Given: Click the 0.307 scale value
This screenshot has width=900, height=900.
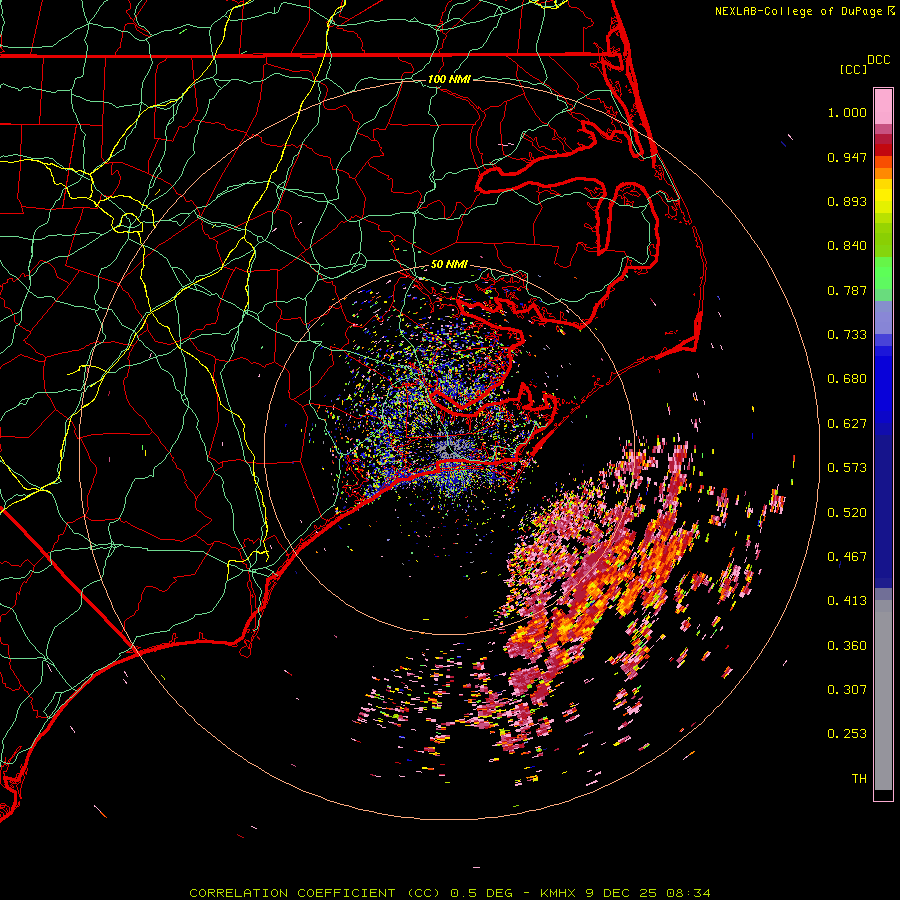Looking at the screenshot, I should tap(847, 690).
